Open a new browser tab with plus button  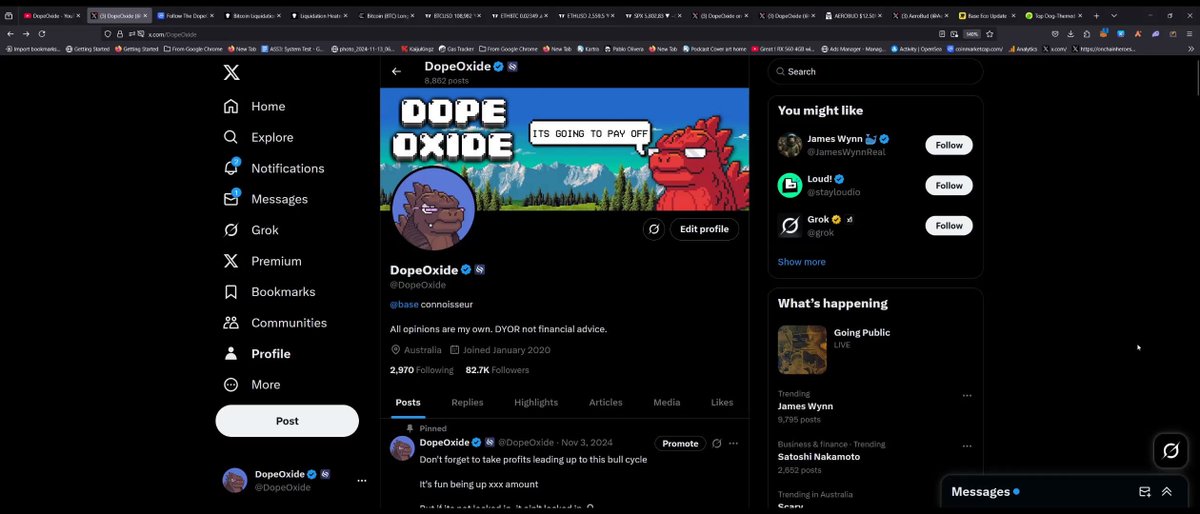(x=1097, y=16)
